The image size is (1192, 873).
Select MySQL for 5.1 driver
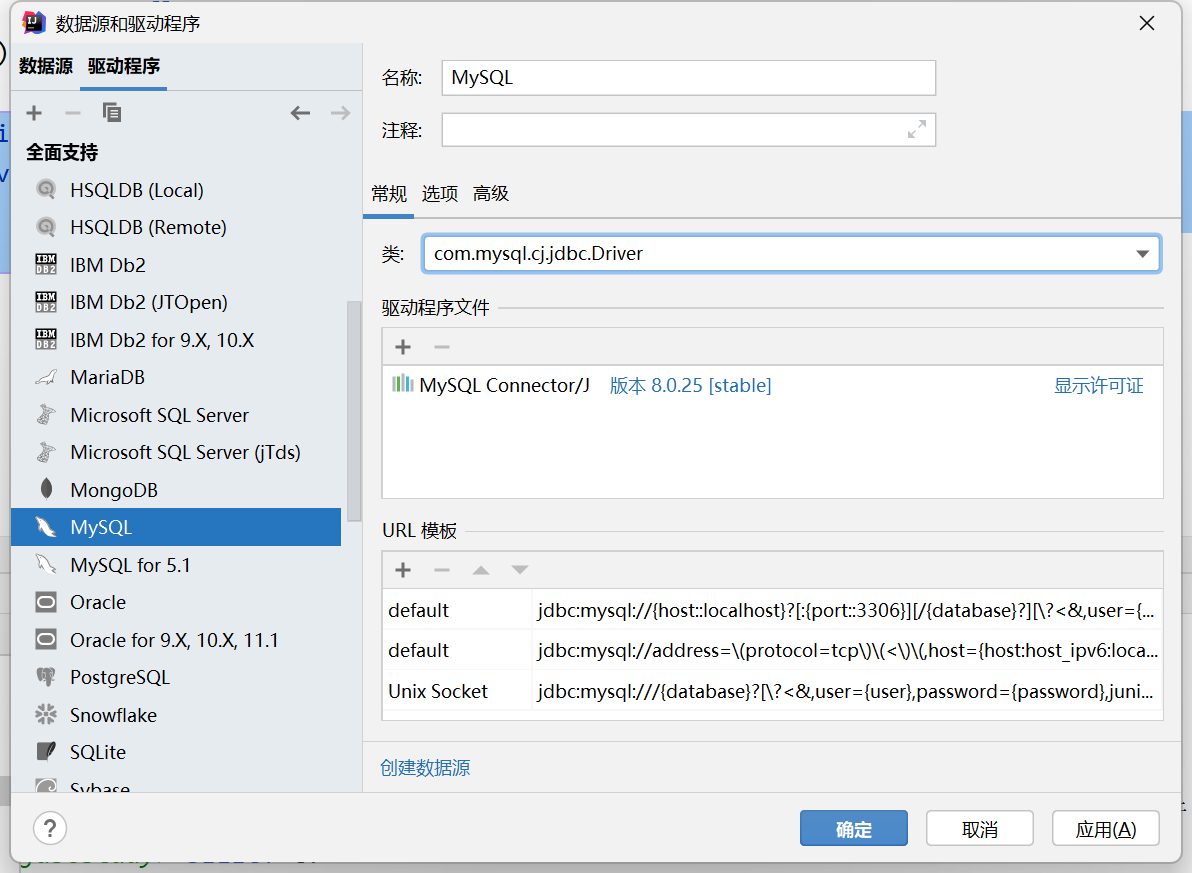(x=176, y=565)
